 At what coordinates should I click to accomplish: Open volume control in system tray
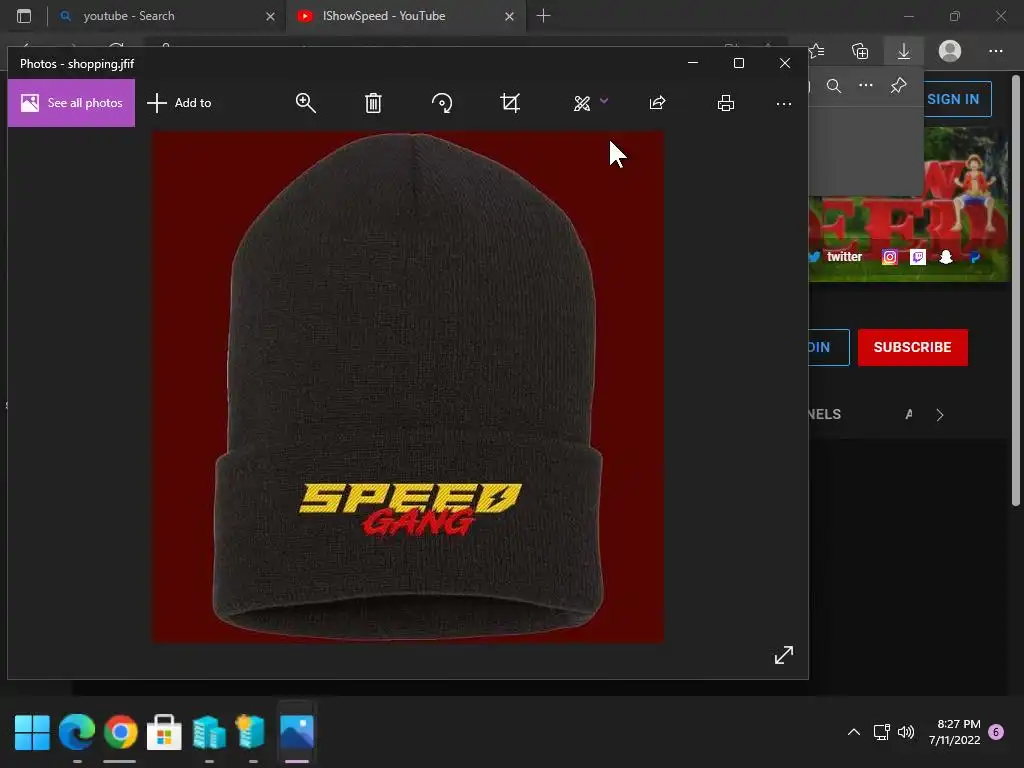click(x=906, y=732)
